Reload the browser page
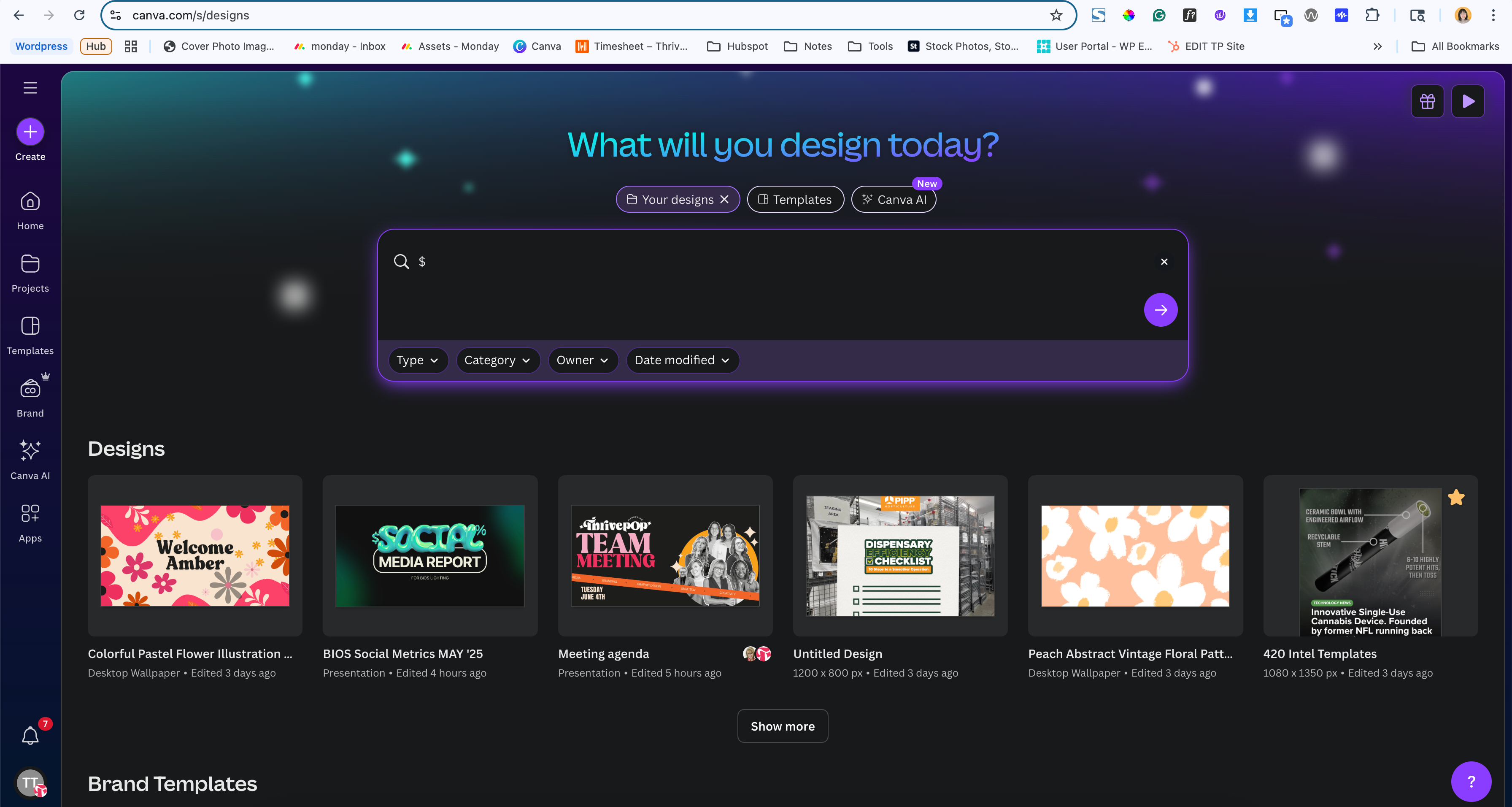Viewport: 1512px width, 807px height. coord(79,15)
